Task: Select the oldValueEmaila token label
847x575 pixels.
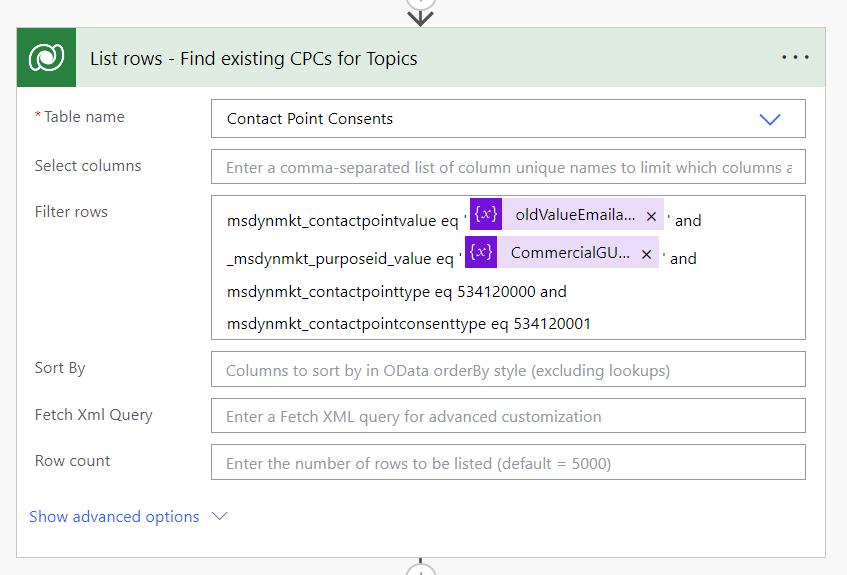Action: point(574,215)
